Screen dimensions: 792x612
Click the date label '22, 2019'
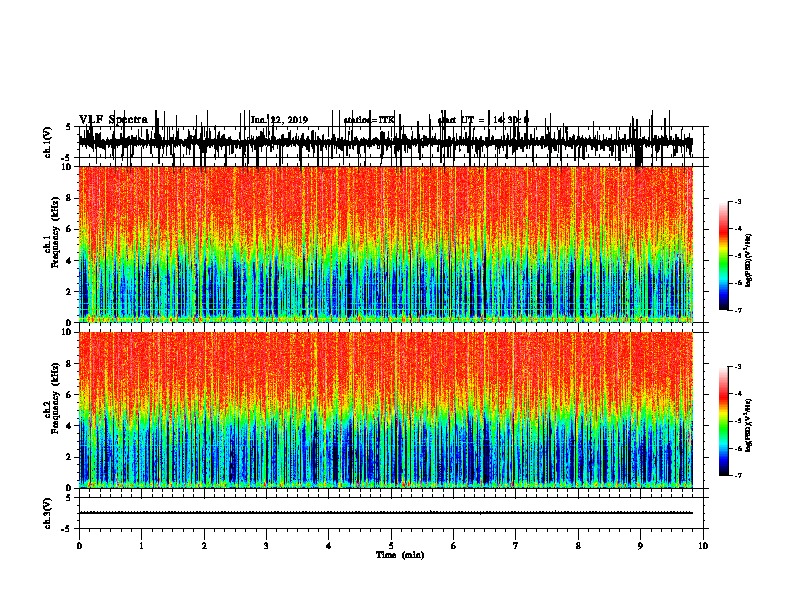[289, 120]
